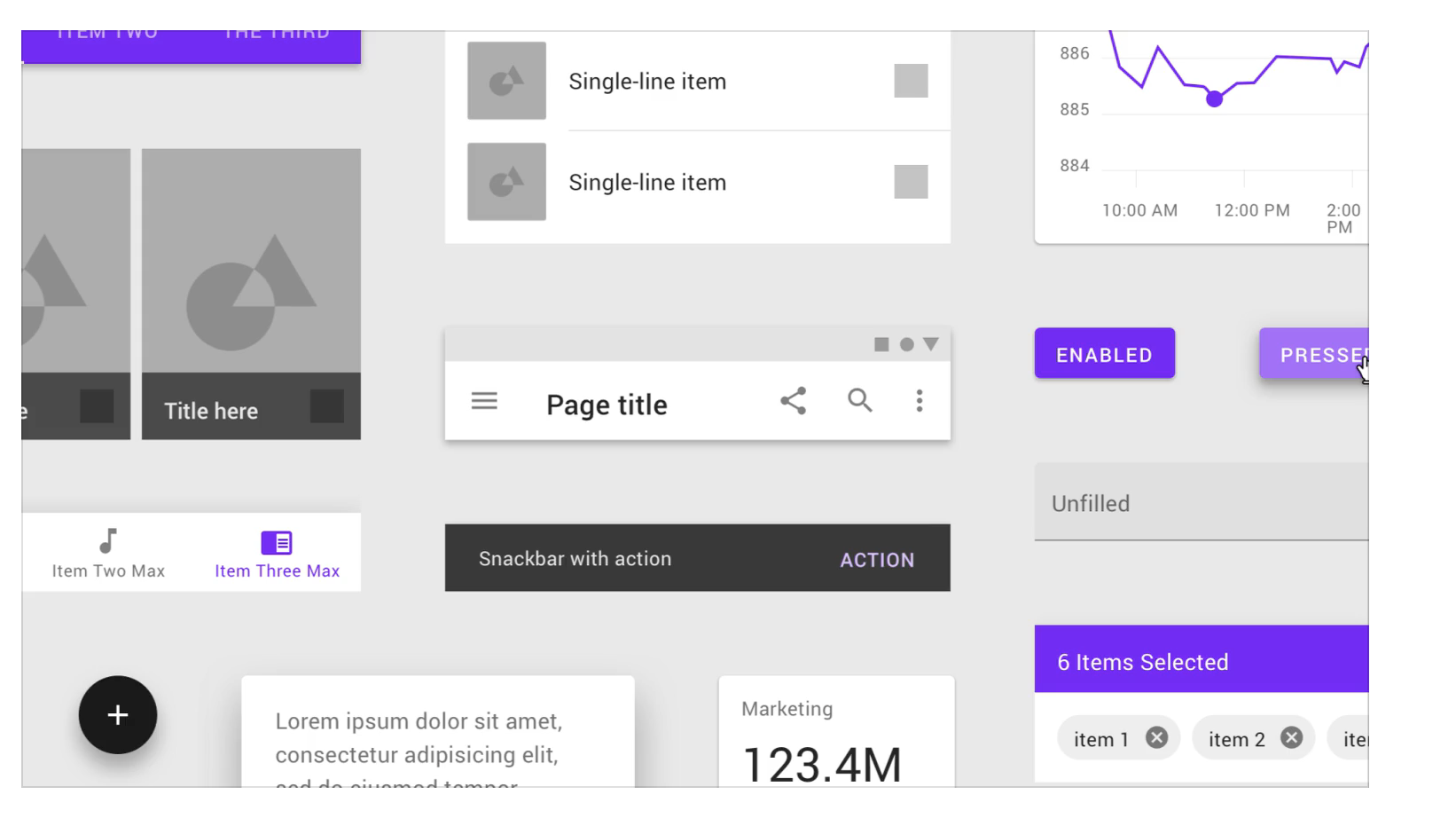Select the item 1 chip label

click(x=1100, y=739)
